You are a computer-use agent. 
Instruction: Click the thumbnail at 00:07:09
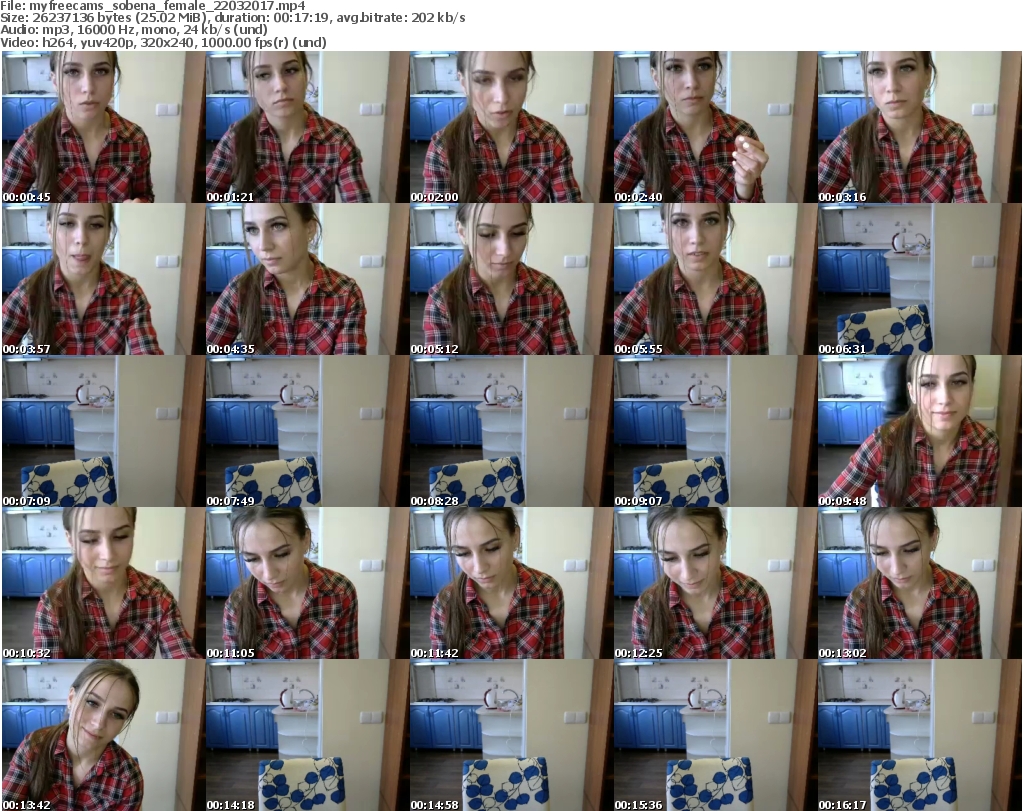point(104,431)
